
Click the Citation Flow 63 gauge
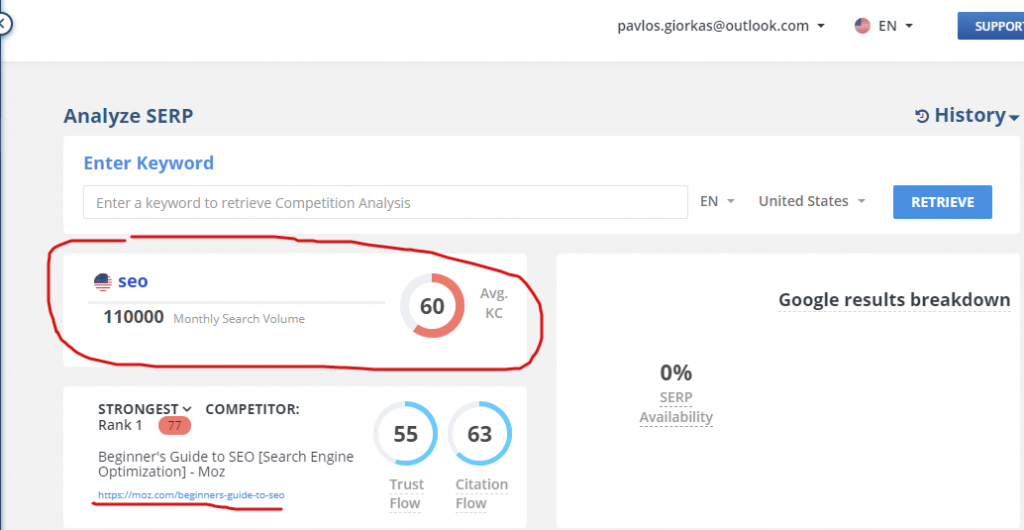[480, 434]
